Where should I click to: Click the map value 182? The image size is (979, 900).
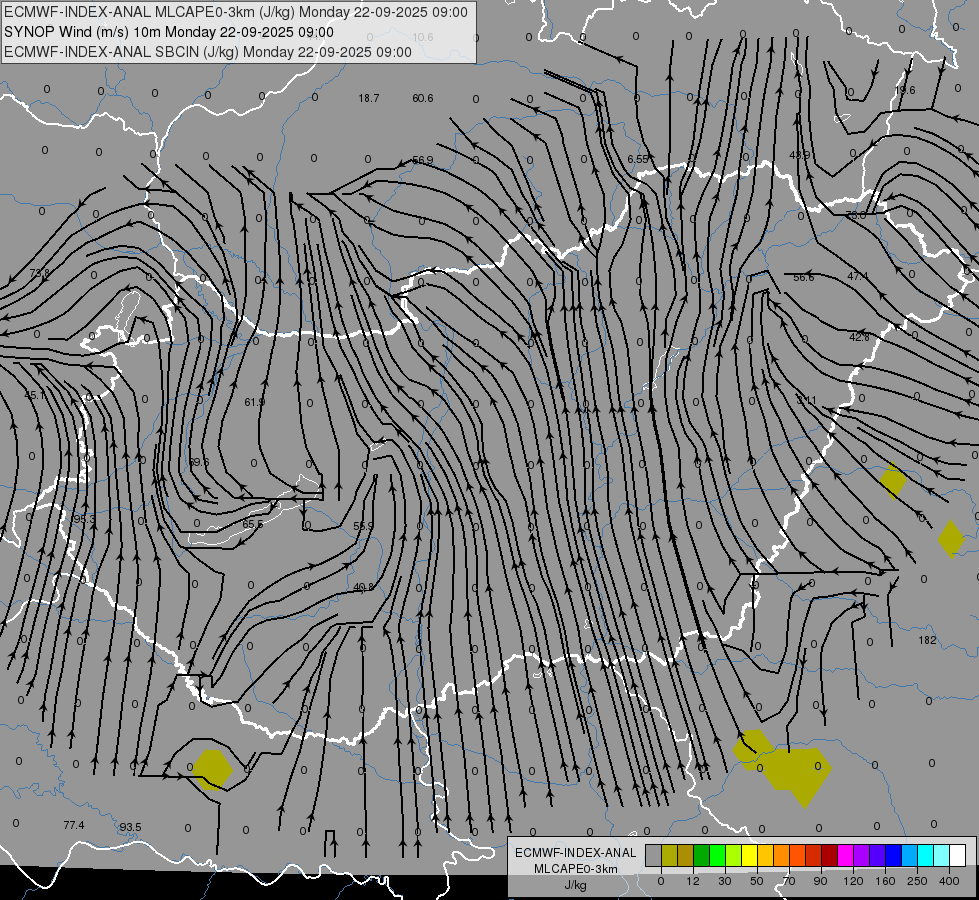[928, 640]
